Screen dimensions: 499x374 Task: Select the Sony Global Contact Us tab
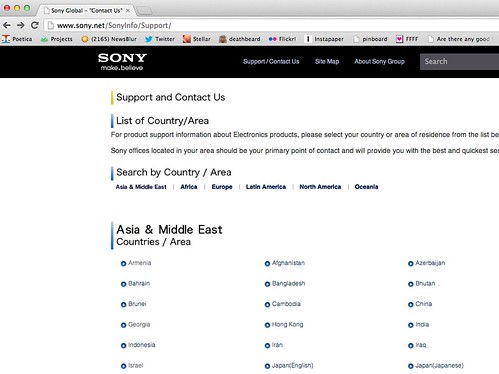(87, 10)
